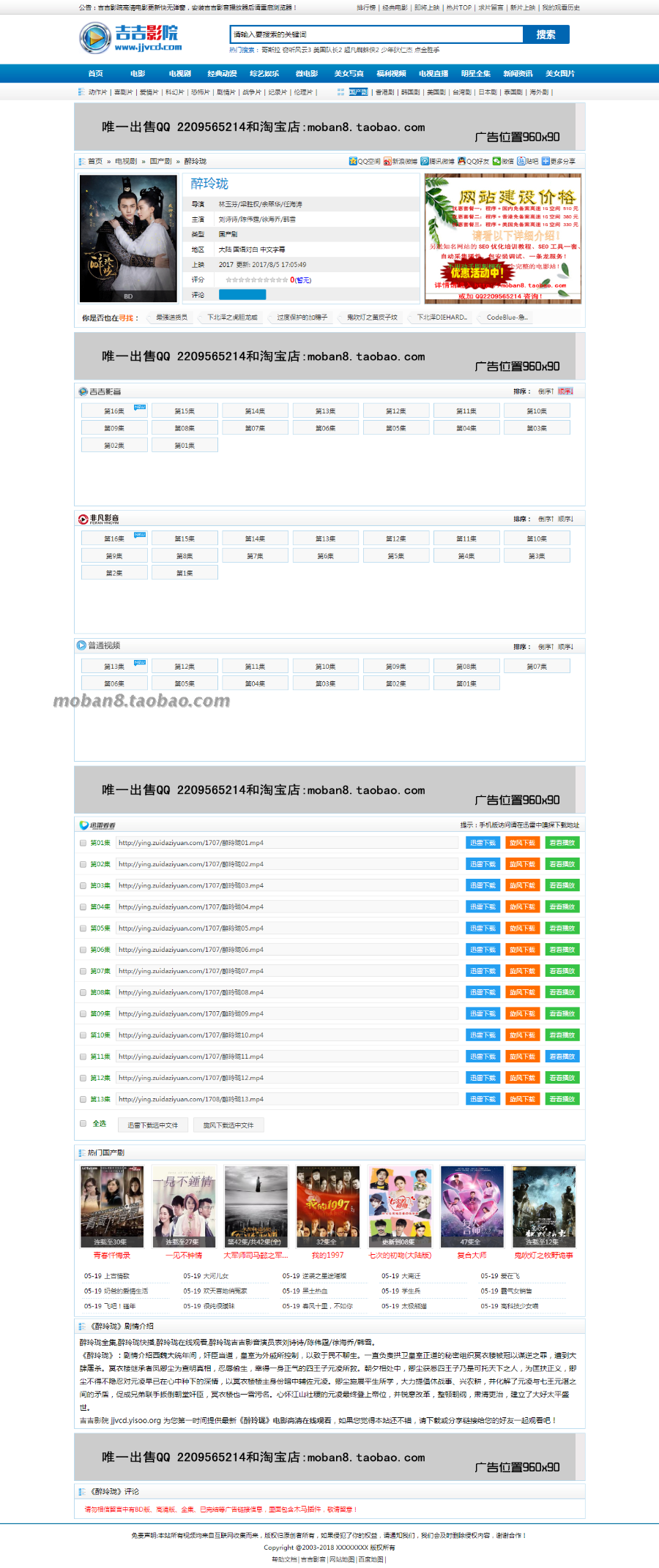Play 第13集 in 普通视频 list
Viewport: 659px width, 1568px height.
tap(114, 667)
